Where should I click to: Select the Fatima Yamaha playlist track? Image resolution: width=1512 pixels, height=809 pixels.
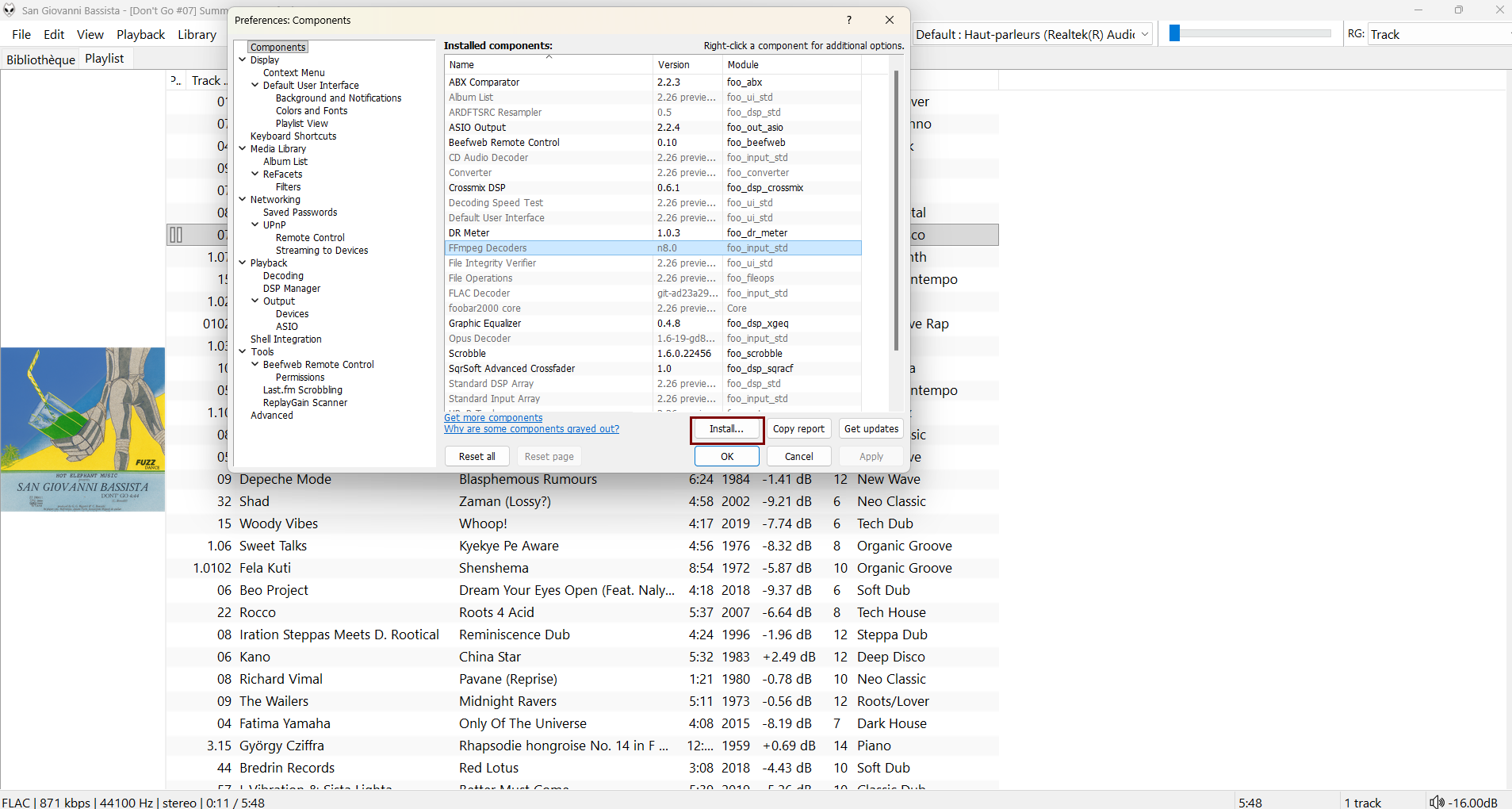point(582,723)
